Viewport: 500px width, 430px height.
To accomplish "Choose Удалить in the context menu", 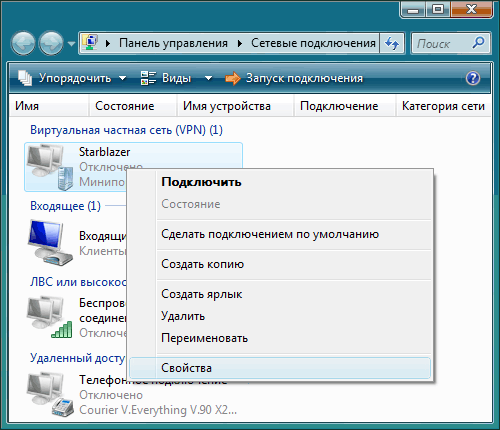I will [x=280, y=316].
